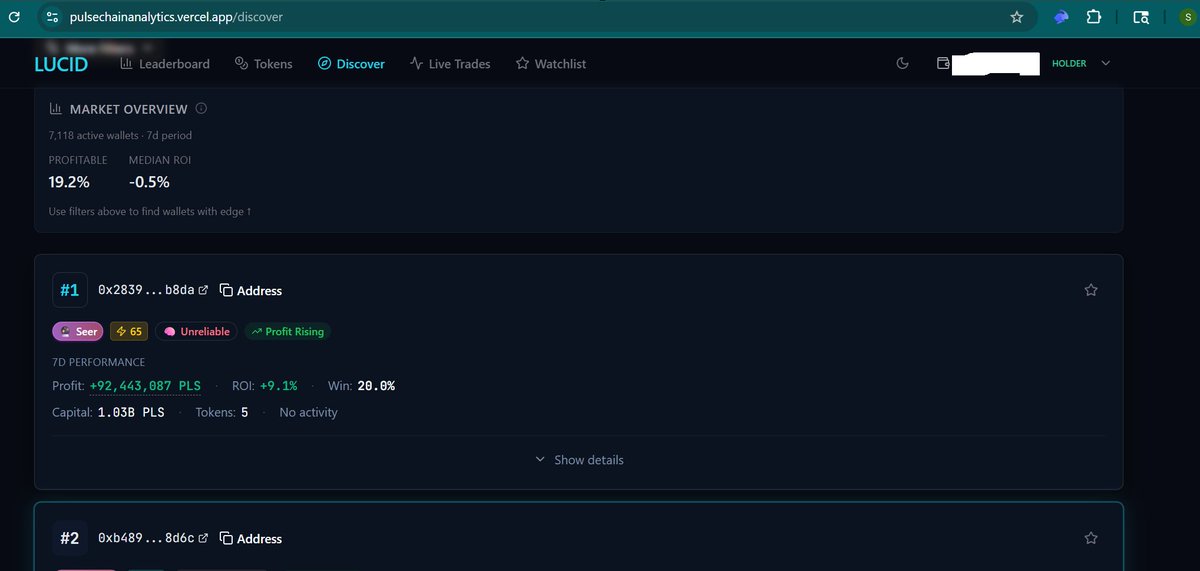Click the Seer badge
The height and width of the screenshot is (571, 1200).
click(x=80, y=331)
